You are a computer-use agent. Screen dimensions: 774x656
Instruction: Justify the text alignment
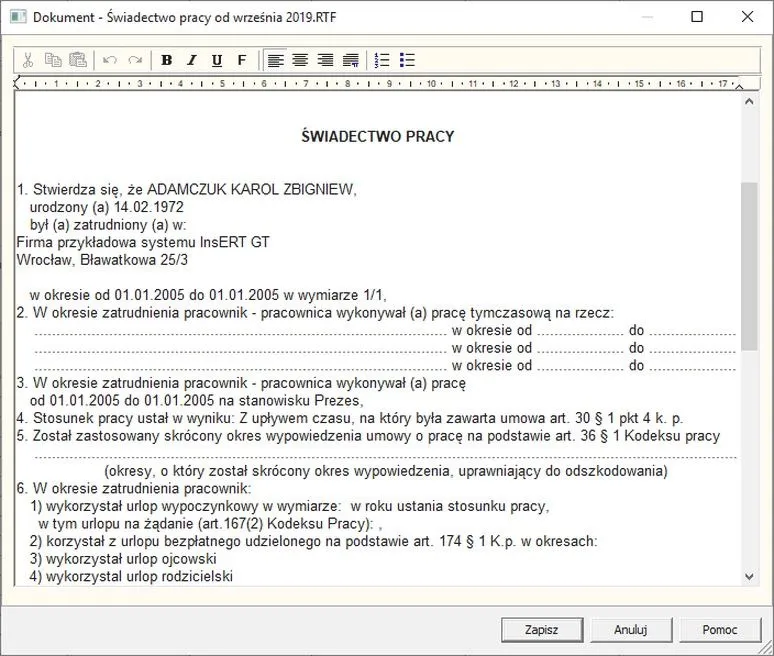(350, 60)
